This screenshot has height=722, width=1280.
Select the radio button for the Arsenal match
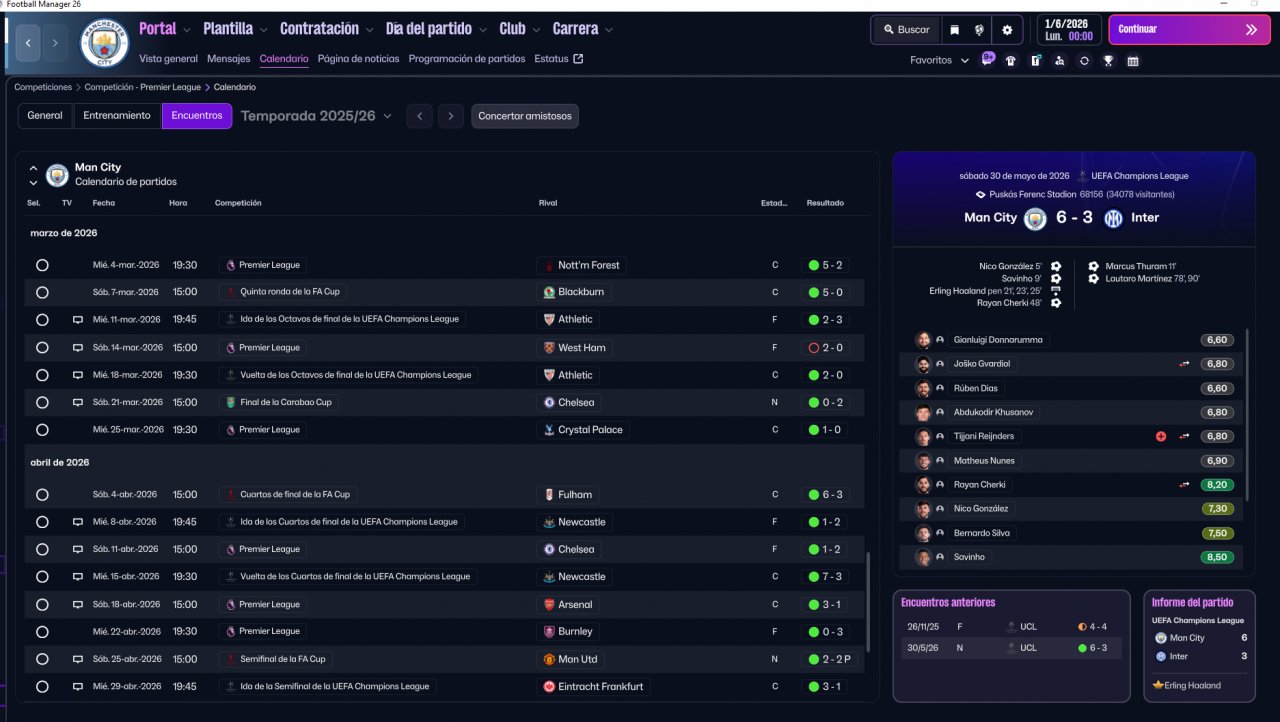42,604
